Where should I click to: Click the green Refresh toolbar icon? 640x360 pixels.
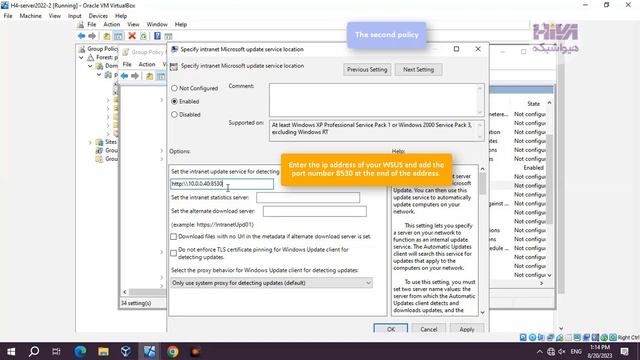(x=143, y=36)
